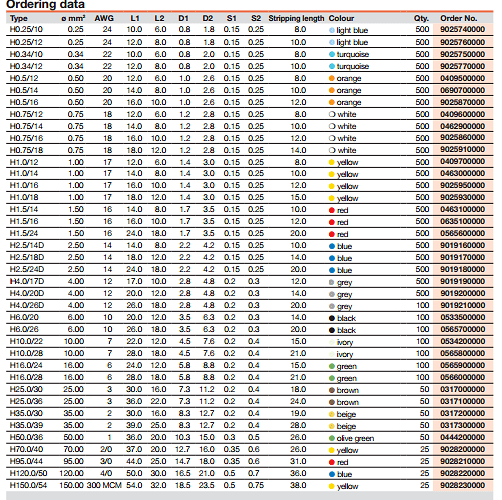This screenshot has height=500, width=502.
Task: Select type cell H1.0/16
Action: [x=24, y=185]
